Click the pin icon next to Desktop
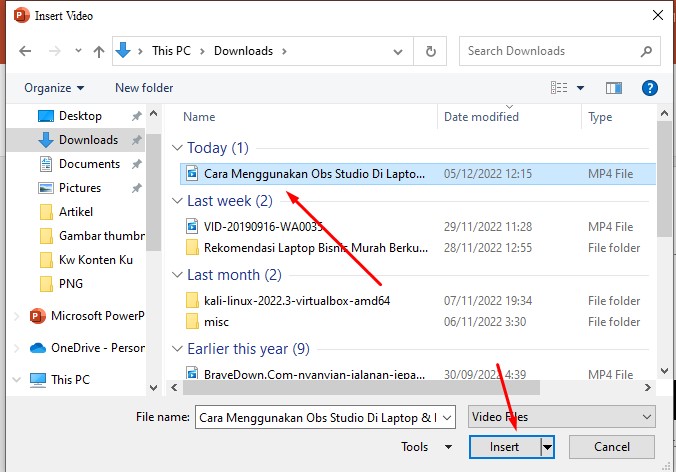Screen dimensions: 676x472 point(136,116)
